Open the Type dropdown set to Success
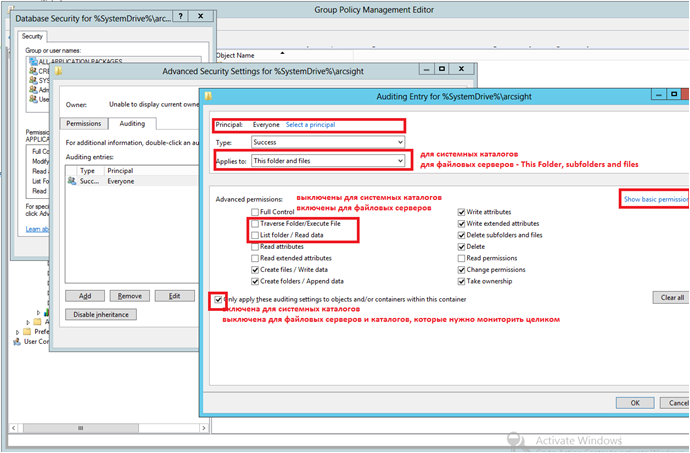Image resolution: width=690 pixels, height=453 pixels. pos(328,142)
